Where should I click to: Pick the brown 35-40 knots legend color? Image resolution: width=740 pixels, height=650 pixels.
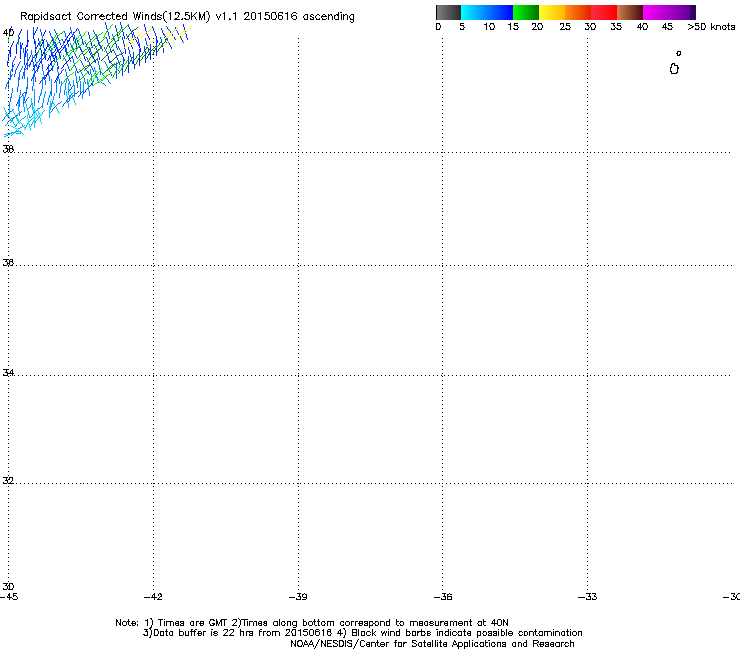[630, 12]
